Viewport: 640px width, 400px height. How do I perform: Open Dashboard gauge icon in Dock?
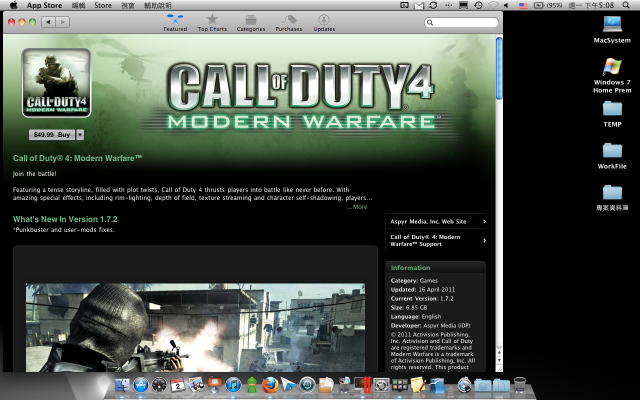click(159, 385)
